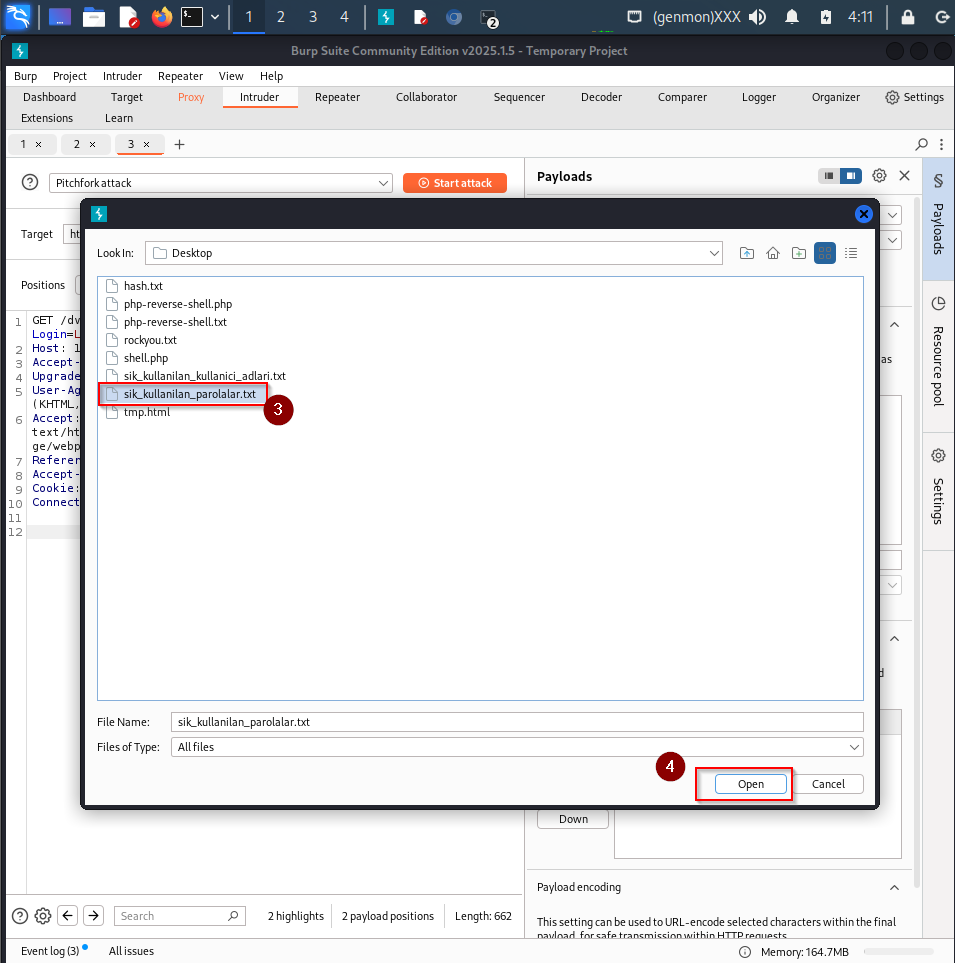Open request editor settings gear at bottom

point(42,916)
